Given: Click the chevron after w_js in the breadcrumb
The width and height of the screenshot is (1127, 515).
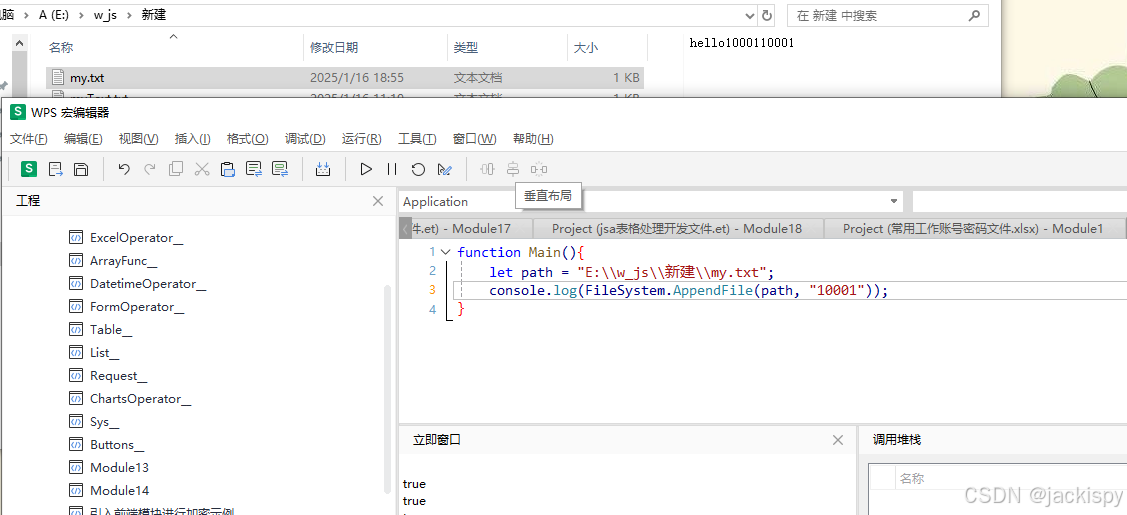Looking at the screenshot, I should (x=129, y=15).
